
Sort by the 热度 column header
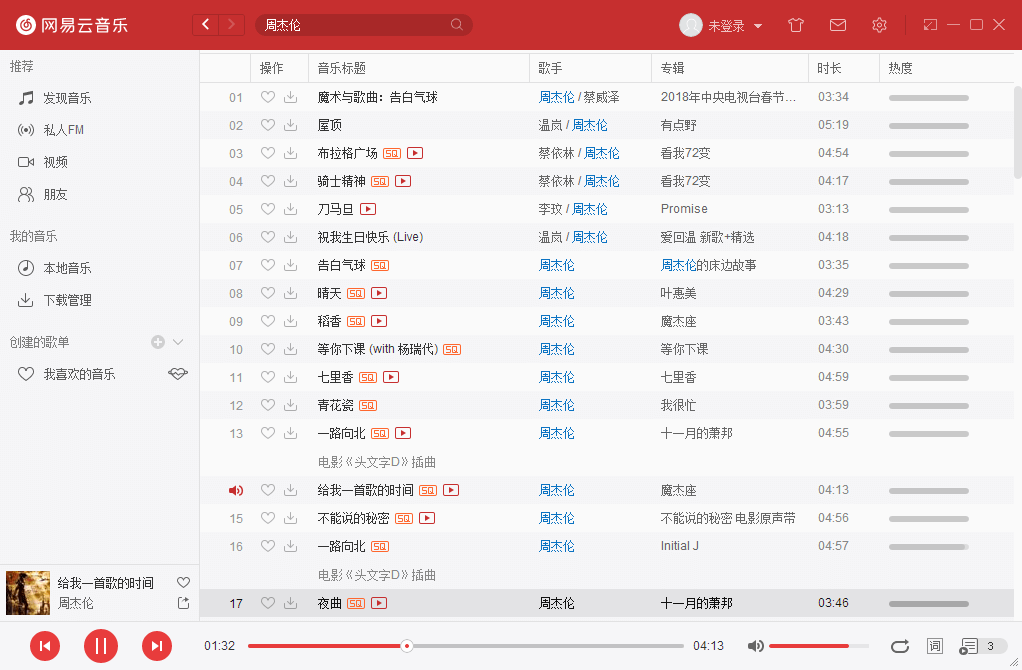point(946,68)
